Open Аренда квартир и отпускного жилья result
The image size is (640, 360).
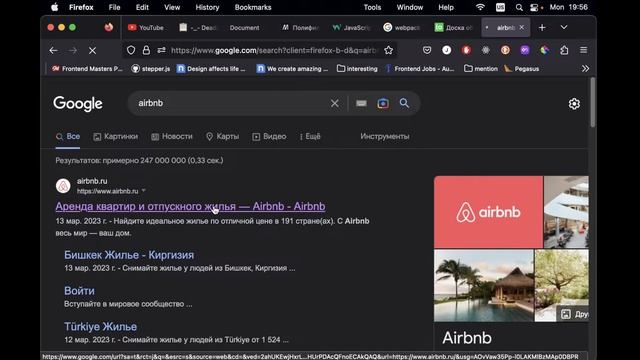point(190,207)
